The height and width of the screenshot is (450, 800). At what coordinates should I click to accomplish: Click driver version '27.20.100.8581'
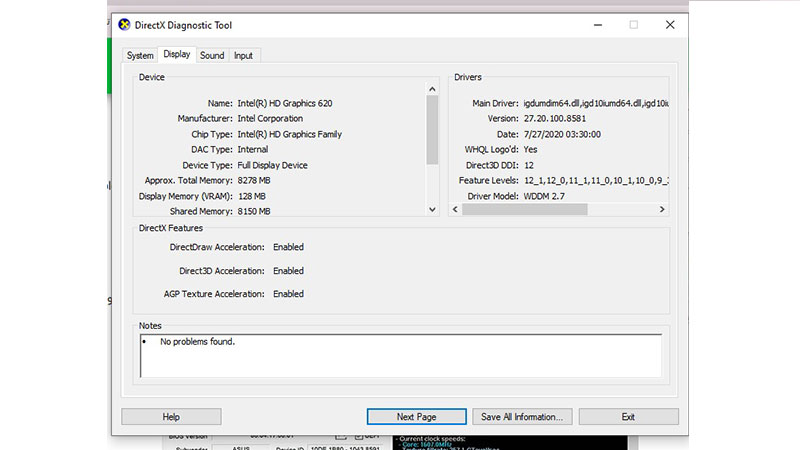click(555, 118)
